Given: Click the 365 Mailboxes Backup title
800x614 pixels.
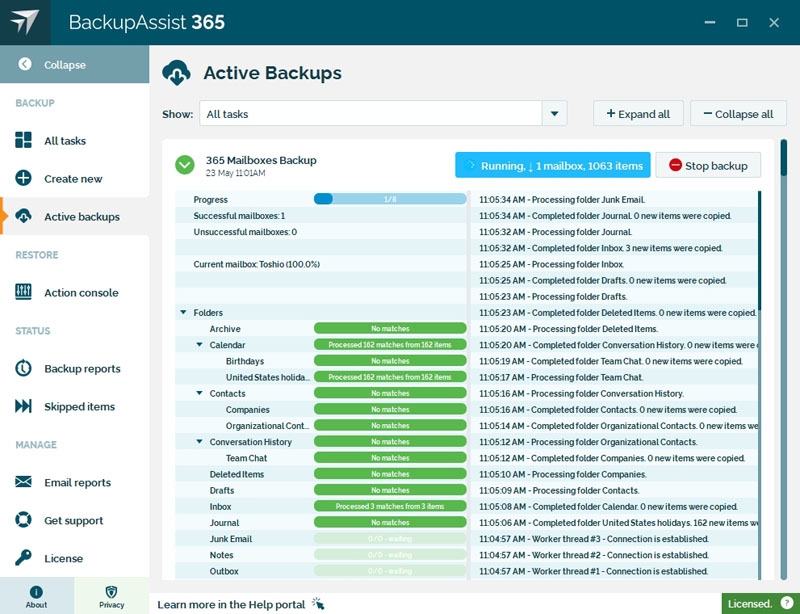Looking at the screenshot, I should 261,160.
